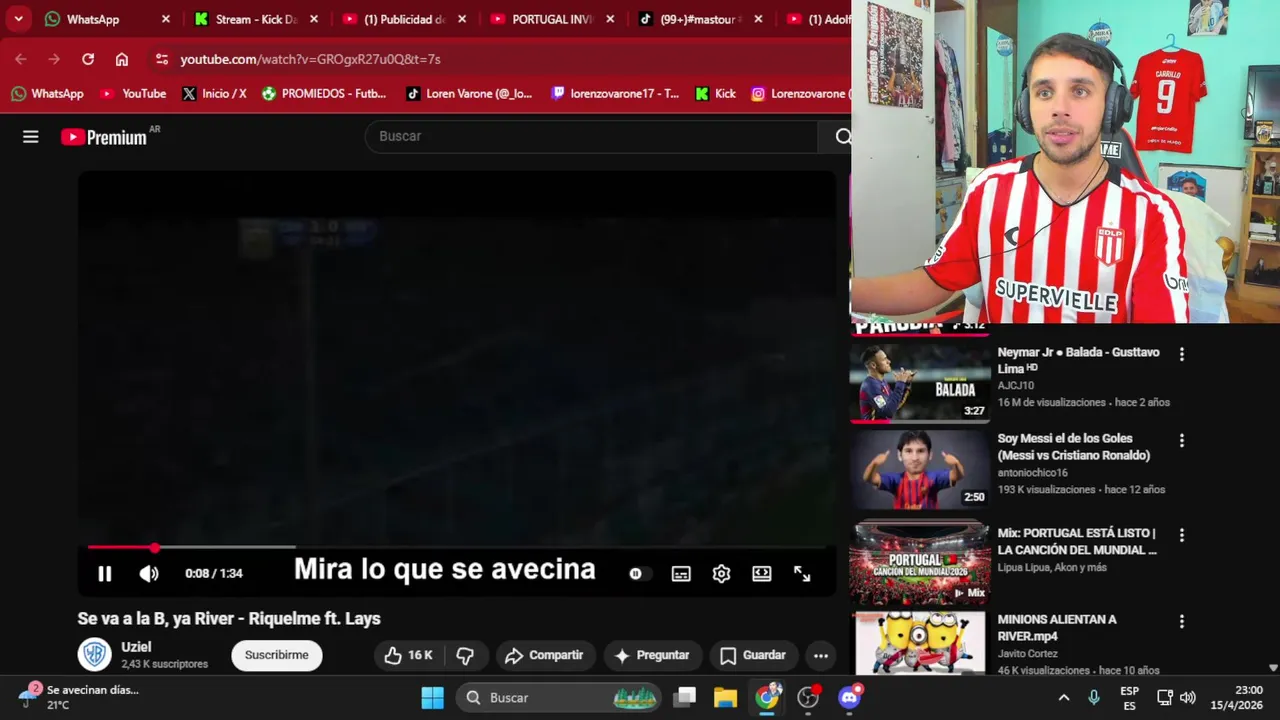
Task: Open options menu for Soy Messi video
Action: (x=1182, y=440)
